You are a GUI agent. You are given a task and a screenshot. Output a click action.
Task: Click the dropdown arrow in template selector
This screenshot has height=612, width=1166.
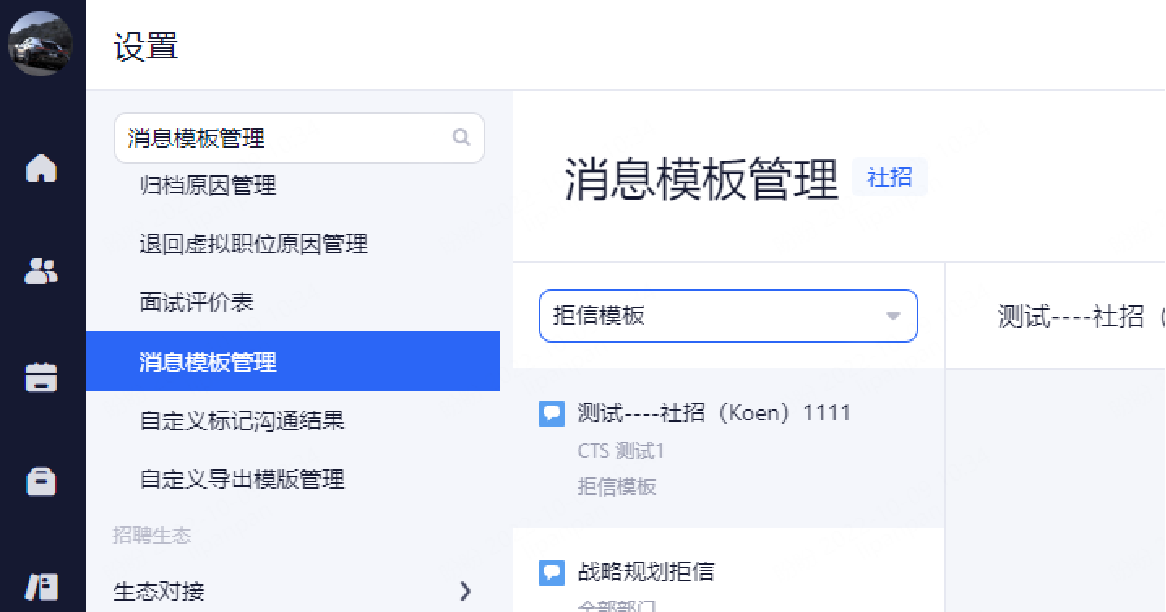(893, 316)
